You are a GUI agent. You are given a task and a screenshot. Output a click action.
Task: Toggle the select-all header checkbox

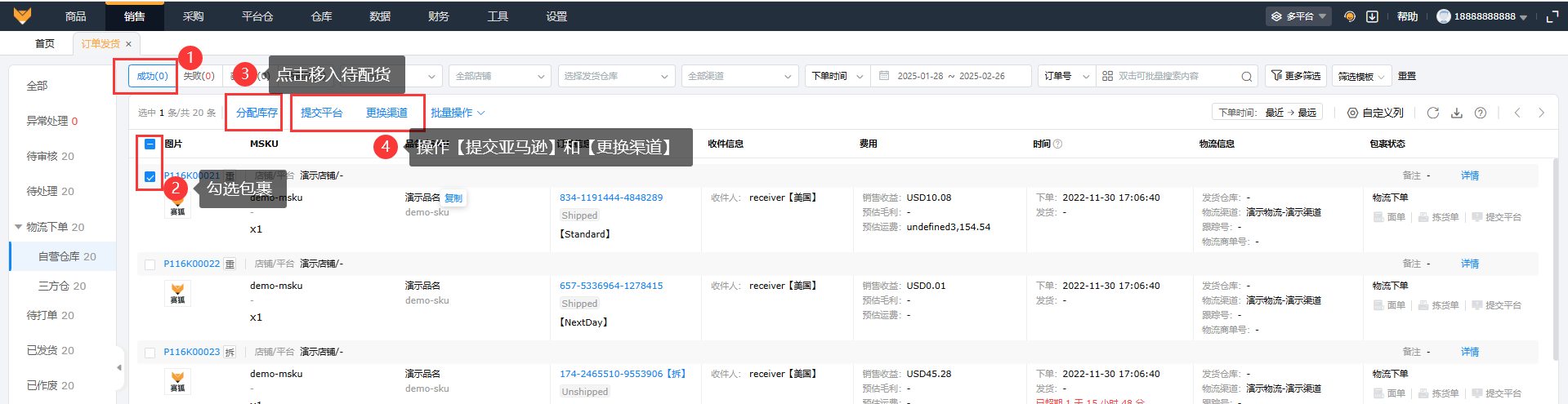coord(150,144)
